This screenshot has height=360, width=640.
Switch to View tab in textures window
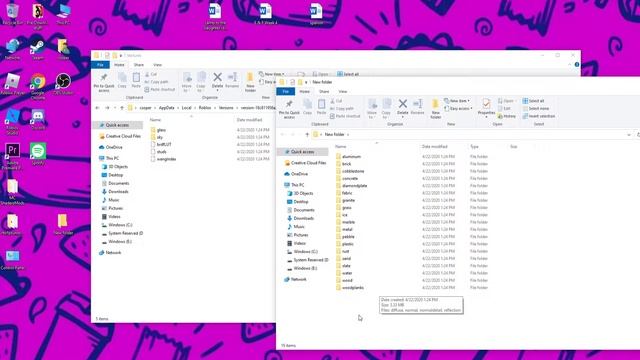pyautogui.click(x=158, y=65)
